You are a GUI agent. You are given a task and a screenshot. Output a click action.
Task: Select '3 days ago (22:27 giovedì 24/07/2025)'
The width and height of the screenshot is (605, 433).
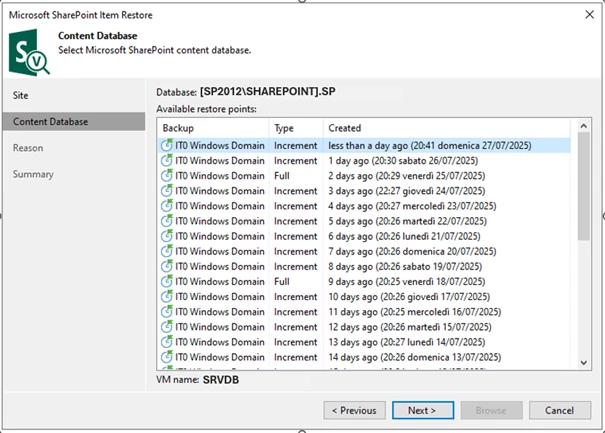407,191
